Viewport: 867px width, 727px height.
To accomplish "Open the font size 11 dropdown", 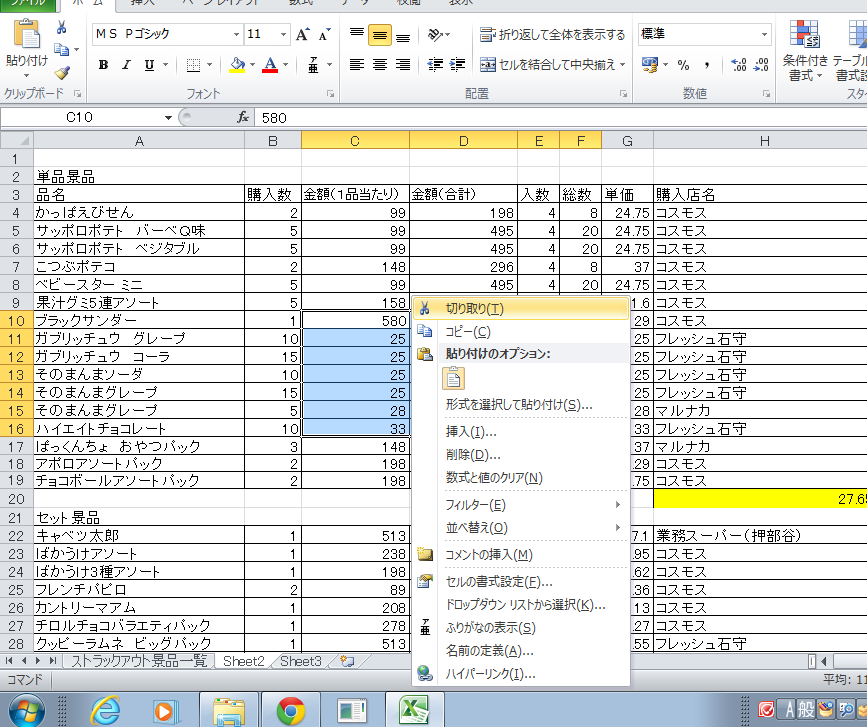I will 283,34.
